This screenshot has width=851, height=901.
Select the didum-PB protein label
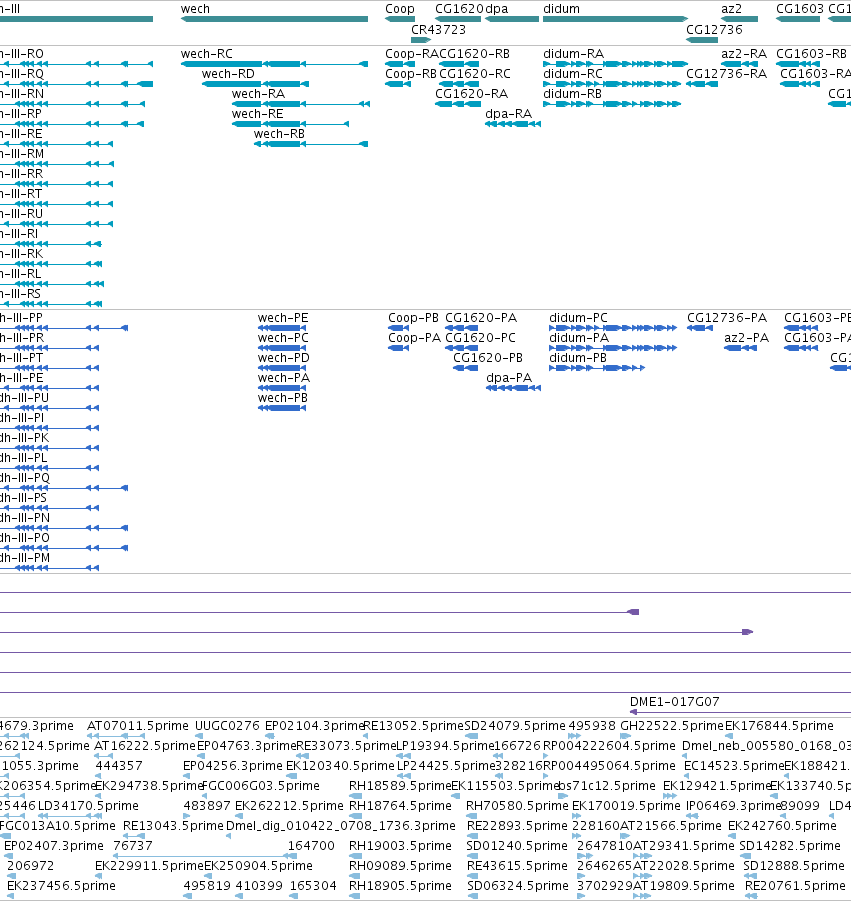(577, 357)
